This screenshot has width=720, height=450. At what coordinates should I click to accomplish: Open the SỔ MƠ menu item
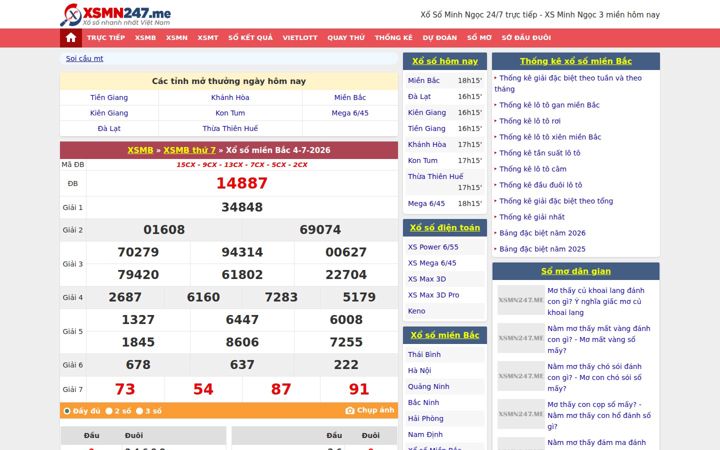coord(479,38)
